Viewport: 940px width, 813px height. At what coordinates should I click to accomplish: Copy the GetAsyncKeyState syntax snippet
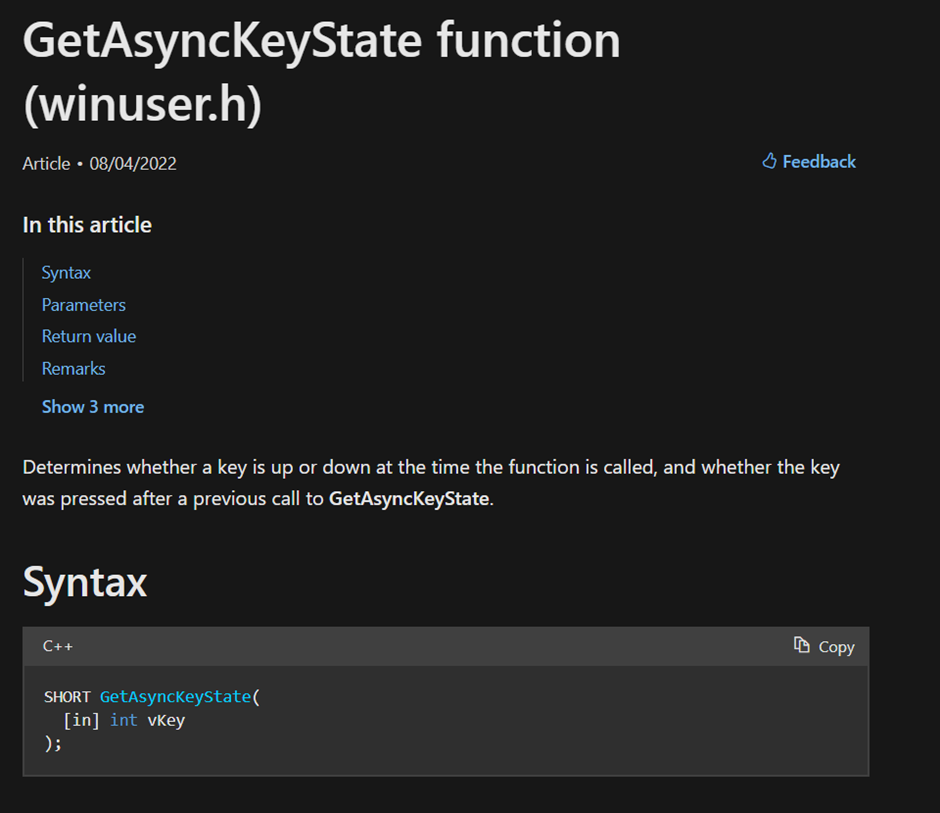pyautogui.click(x=824, y=646)
